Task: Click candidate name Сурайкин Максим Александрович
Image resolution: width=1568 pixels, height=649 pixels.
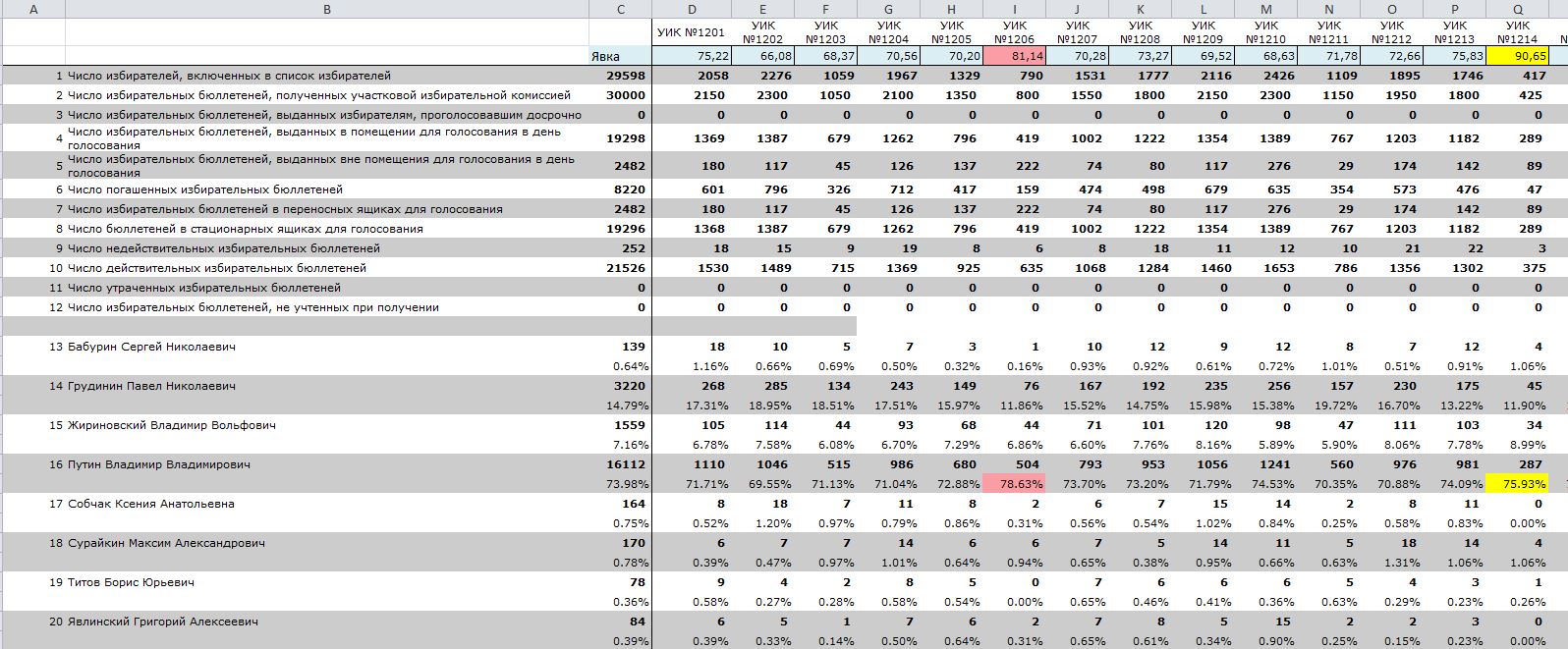Action: pos(166,543)
